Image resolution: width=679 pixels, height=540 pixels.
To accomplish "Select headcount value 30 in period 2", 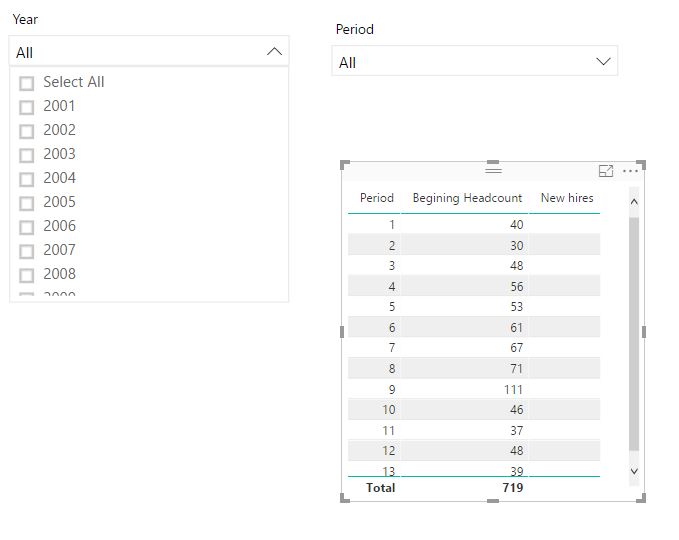I will tap(516, 246).
